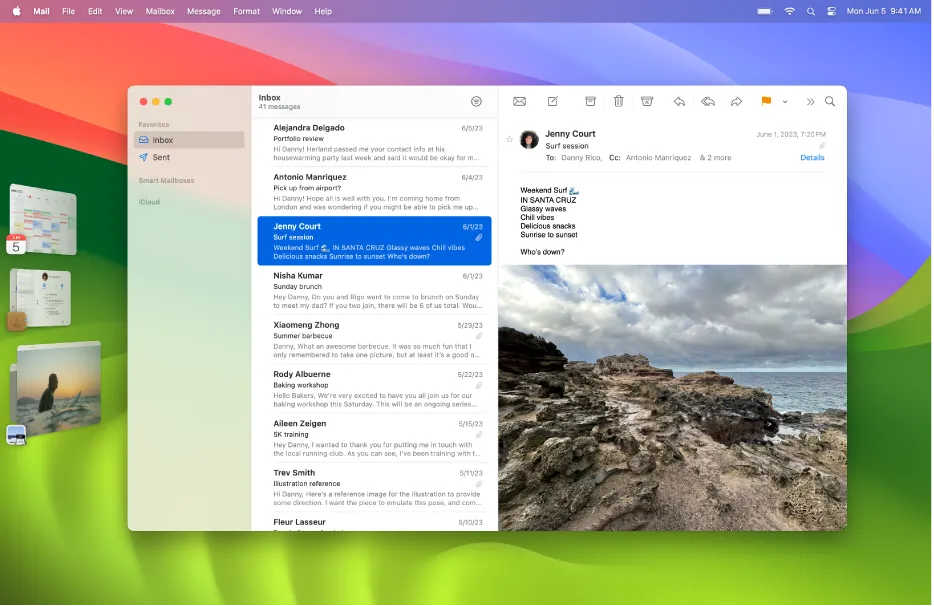Mark Jenny Court as VIP star
The height and width of the screenshot is (606, 934).
tap(510, 139)
